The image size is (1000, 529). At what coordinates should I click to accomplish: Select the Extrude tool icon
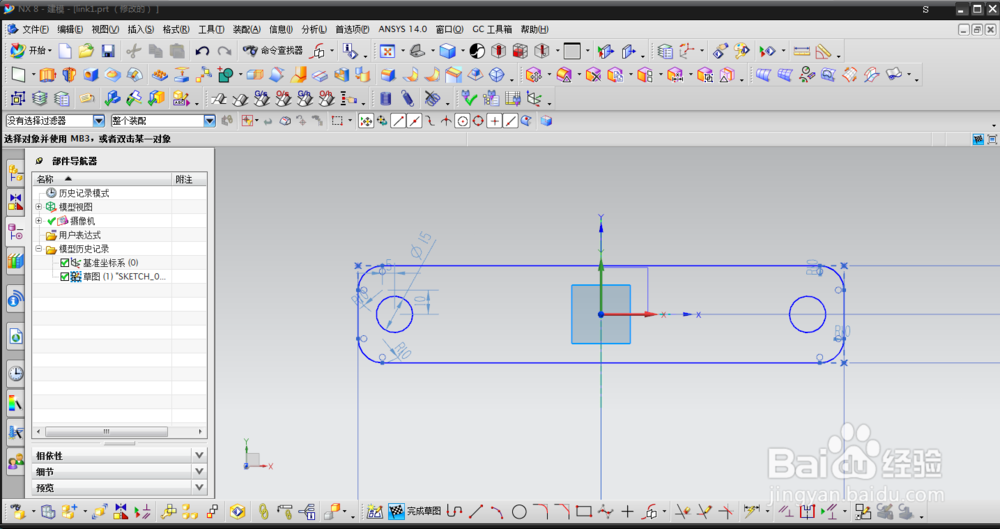coord(47,75)
